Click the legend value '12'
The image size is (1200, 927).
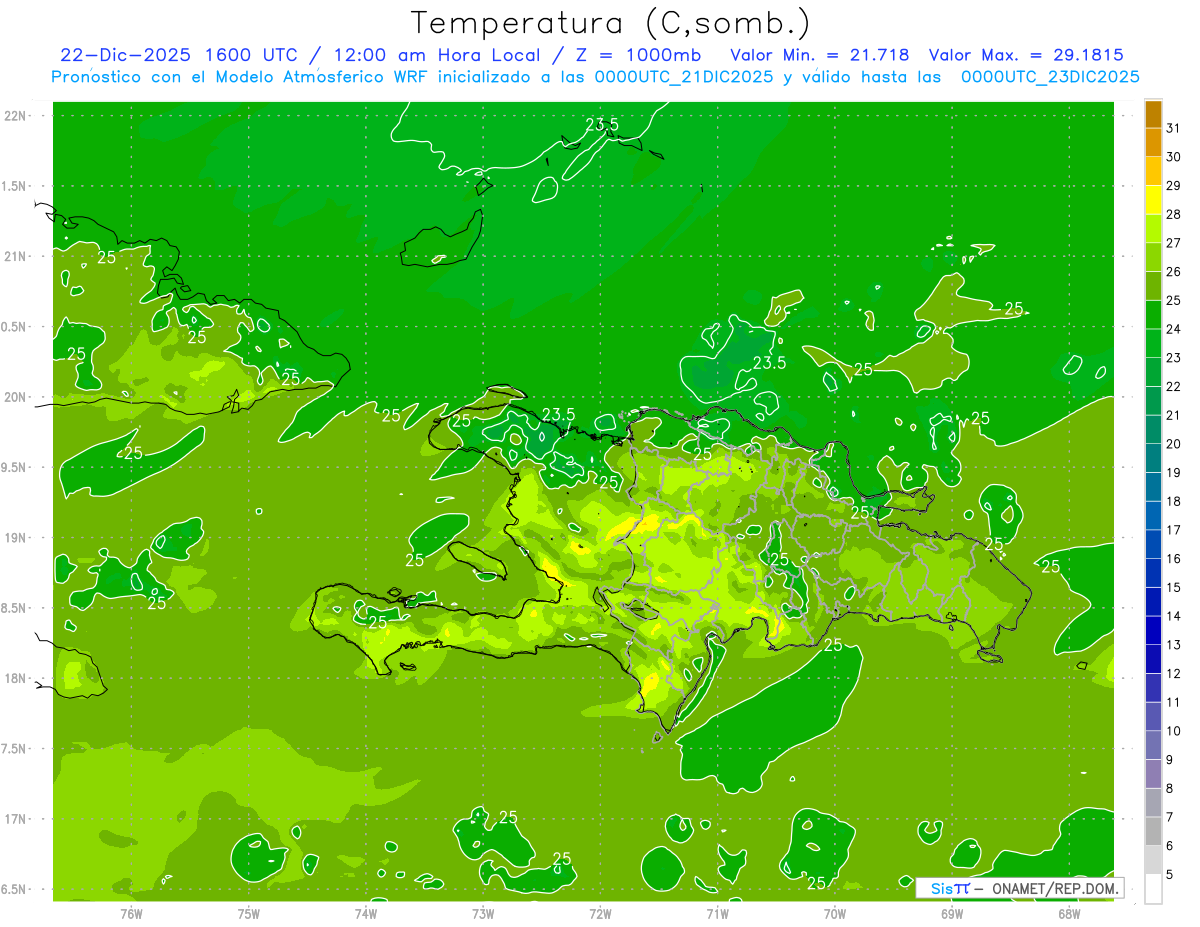pyautogui.click(x=1174, y=673)
